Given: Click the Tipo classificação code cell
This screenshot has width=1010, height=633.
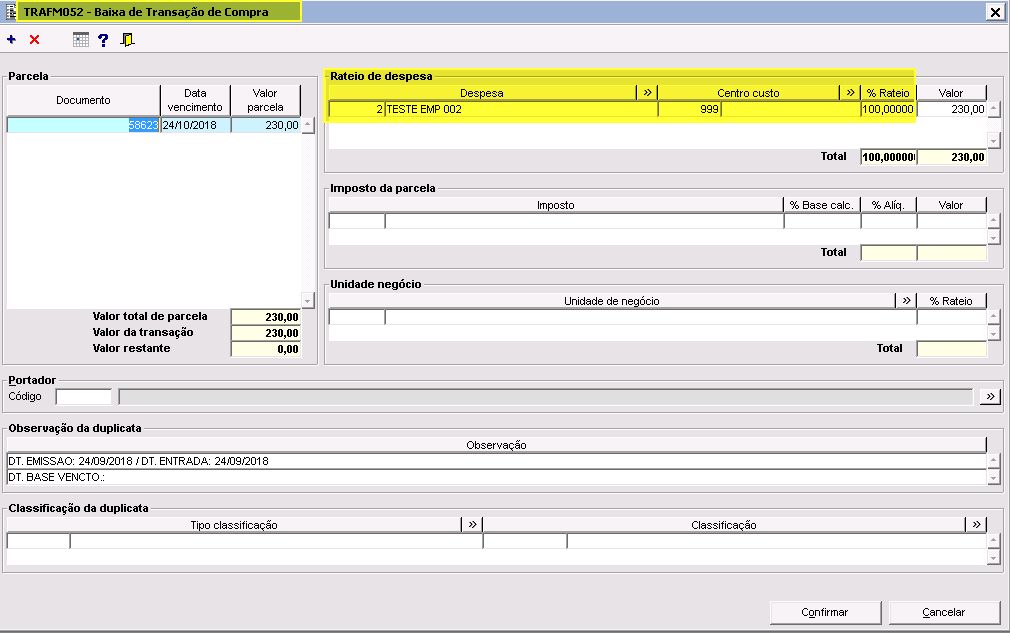Looking at the screenshot, I should [38, 541].
